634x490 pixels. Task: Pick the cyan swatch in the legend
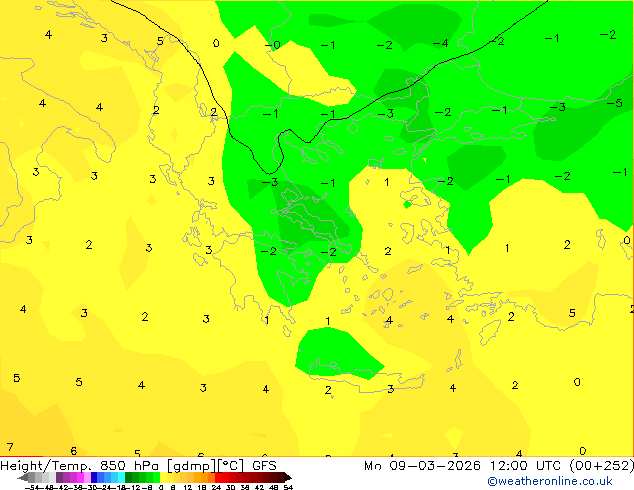pos(121,477)
